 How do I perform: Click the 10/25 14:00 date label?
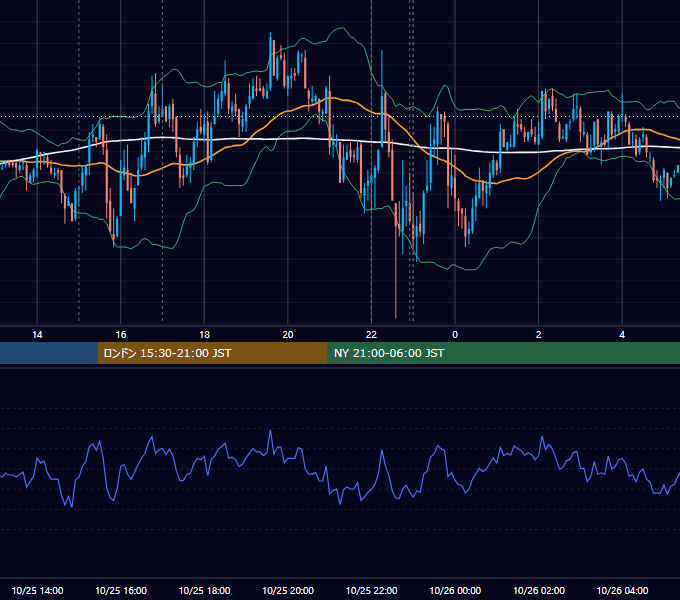pos(37,590)
